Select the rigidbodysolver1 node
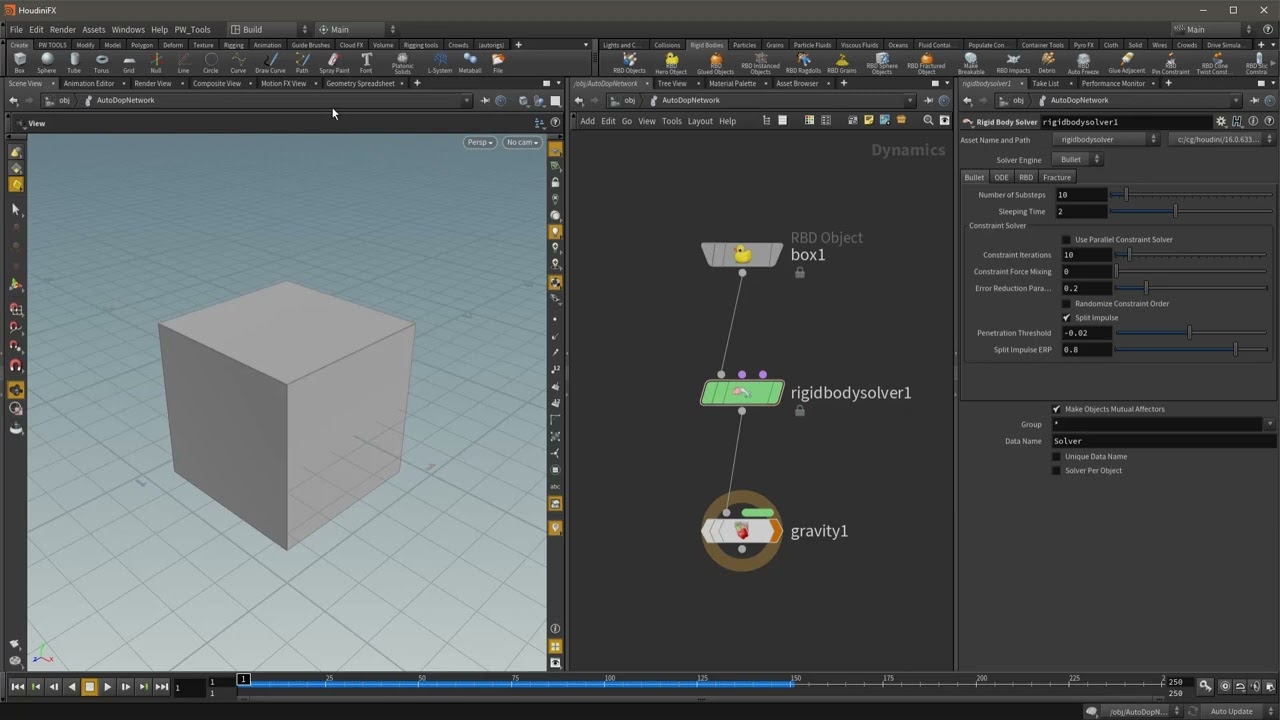Image resolution: width=1280 pixels, height=720 pixels. tap(742, 393)
